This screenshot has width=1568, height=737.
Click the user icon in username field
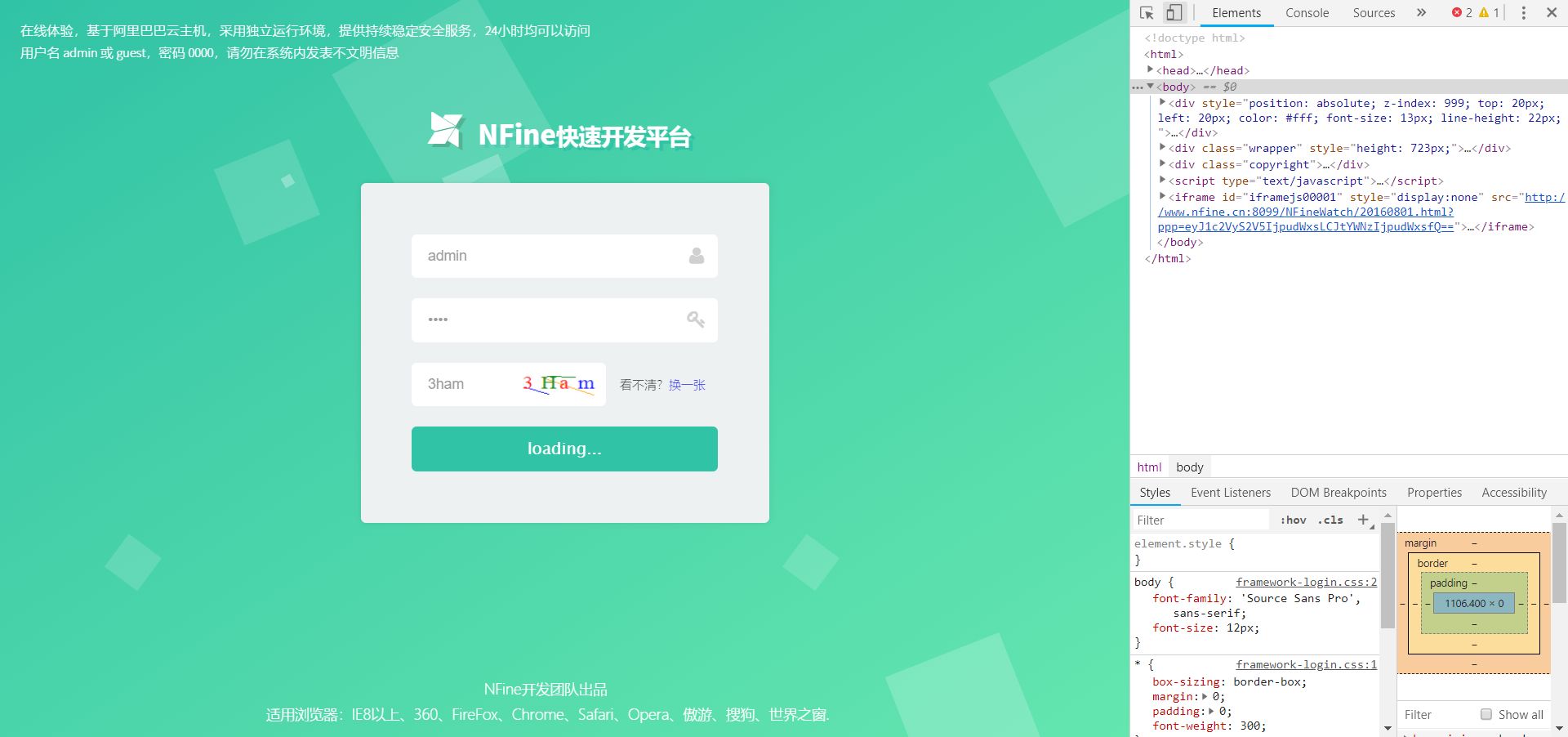[x=697, y=256]
